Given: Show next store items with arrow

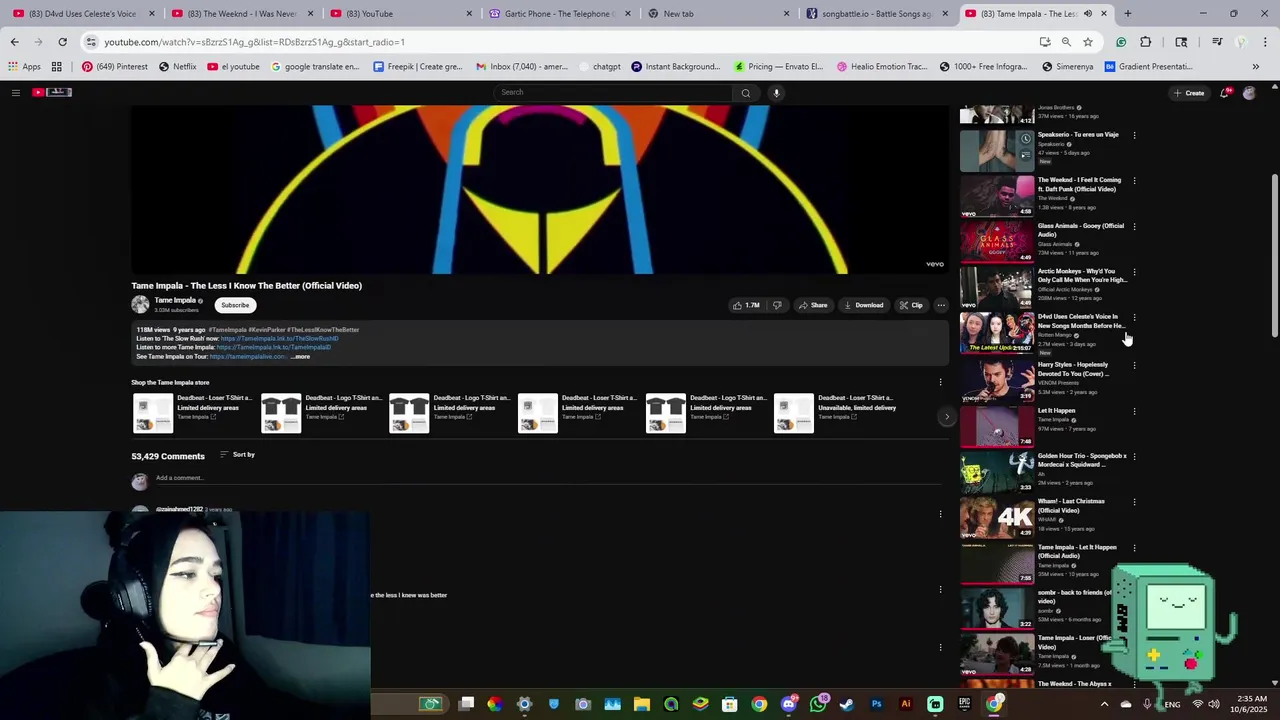Looking at the screenshot, I should (946, 417).
